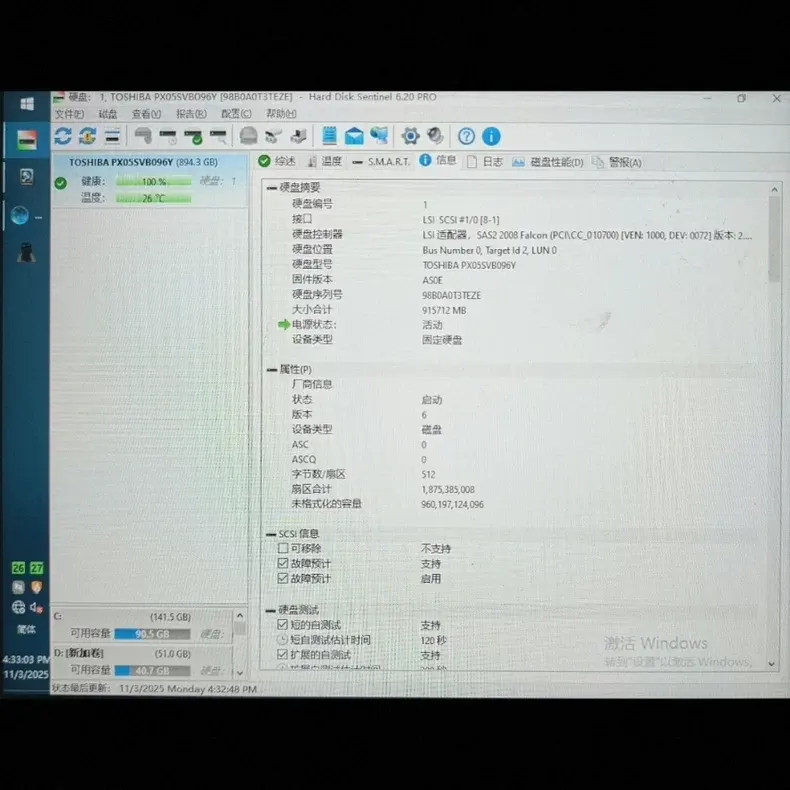
Task: Click the C: 90.5 GB free space bar
Action: [x=152, y=634]
